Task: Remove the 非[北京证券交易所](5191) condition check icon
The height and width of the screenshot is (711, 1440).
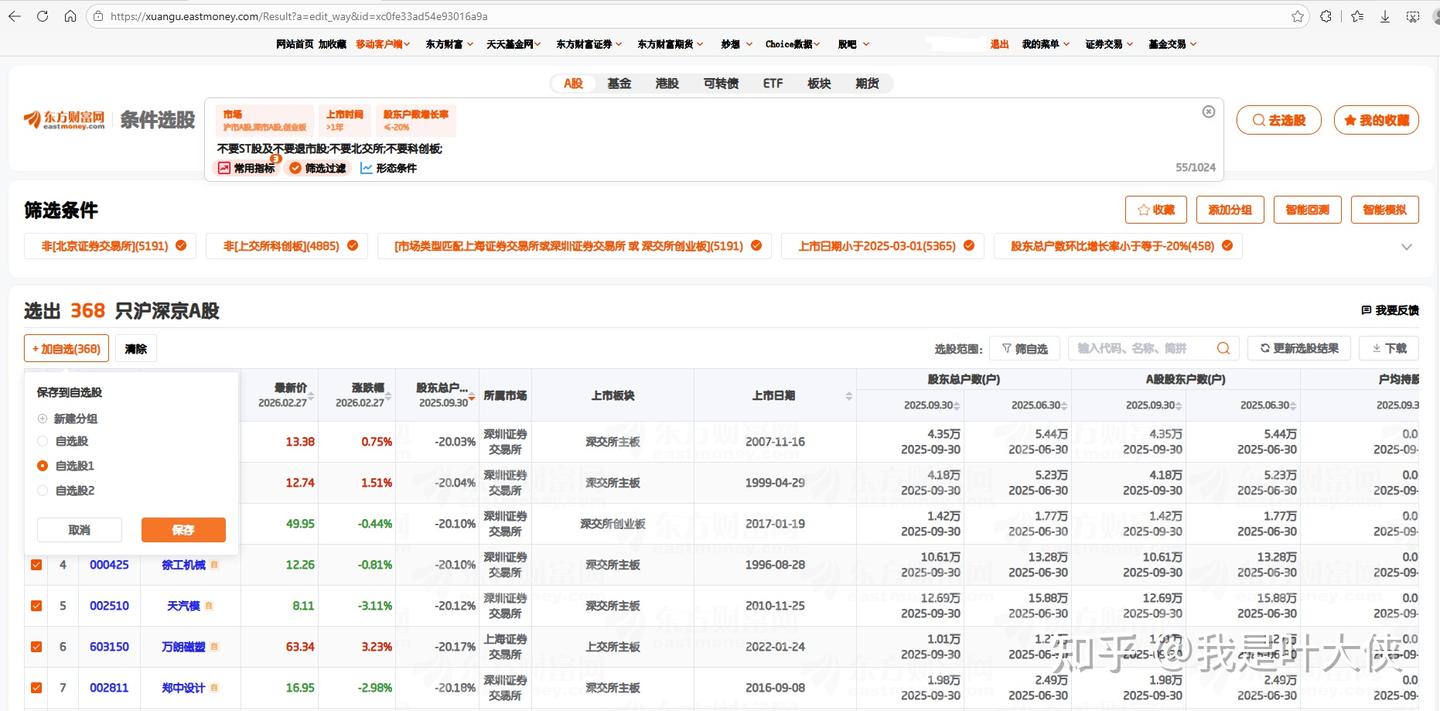Action: (181, 245)
